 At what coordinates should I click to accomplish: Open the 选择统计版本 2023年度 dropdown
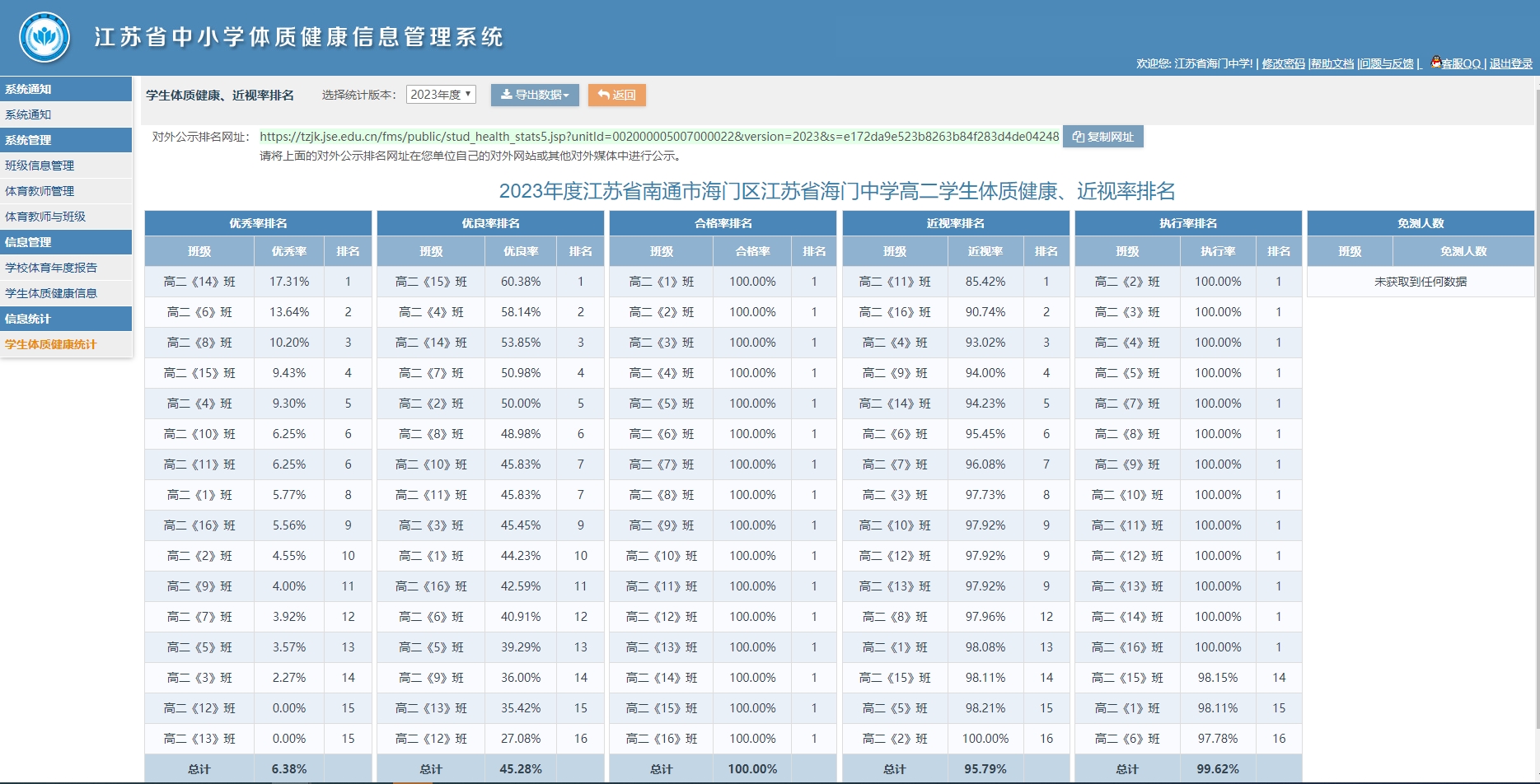[441, 95]
